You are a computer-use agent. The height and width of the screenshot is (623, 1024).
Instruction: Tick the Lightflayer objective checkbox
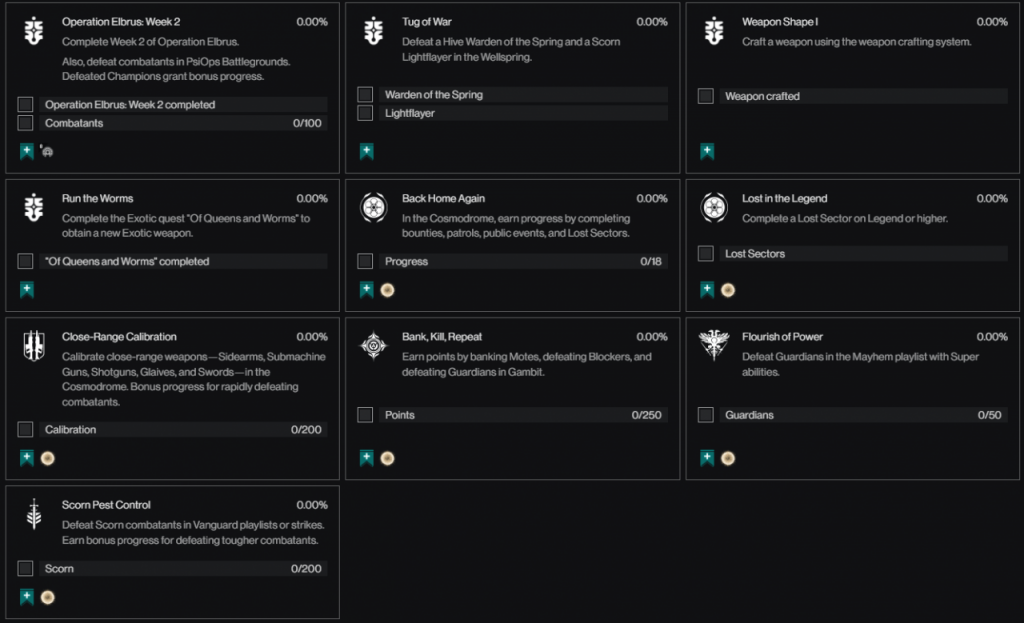[365, 113]
